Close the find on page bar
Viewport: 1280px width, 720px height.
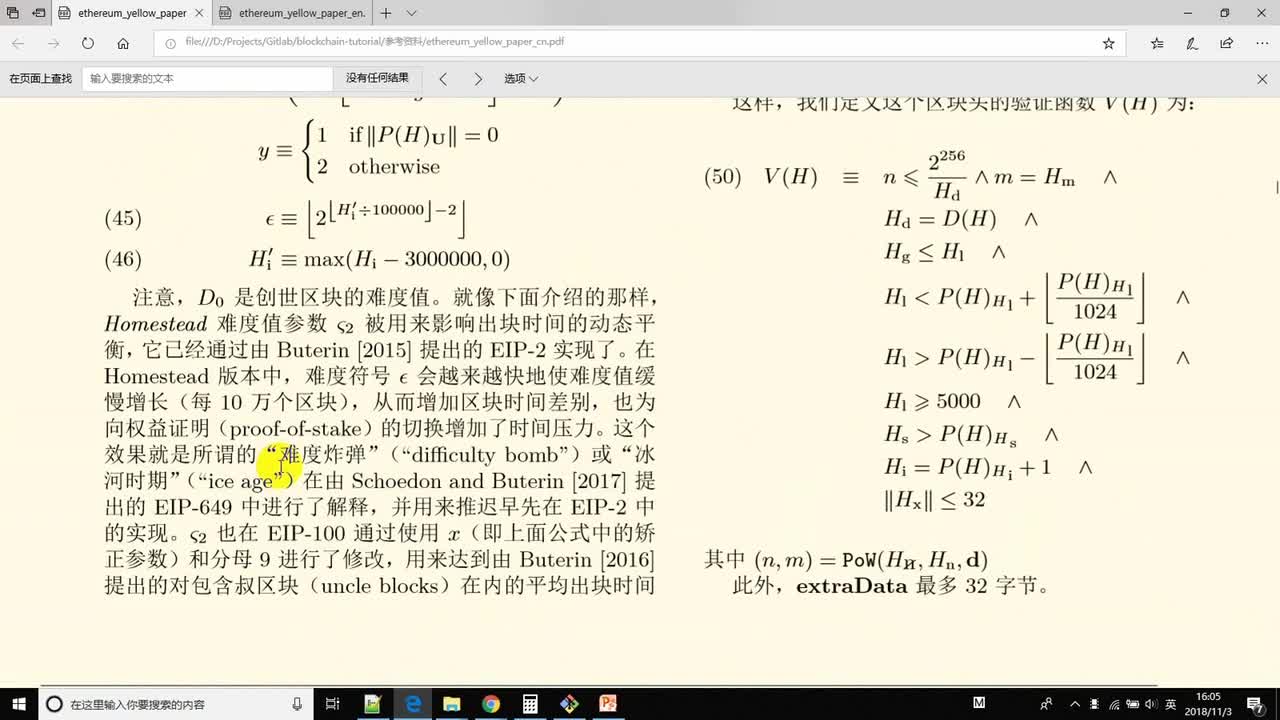pos(1262,78)
